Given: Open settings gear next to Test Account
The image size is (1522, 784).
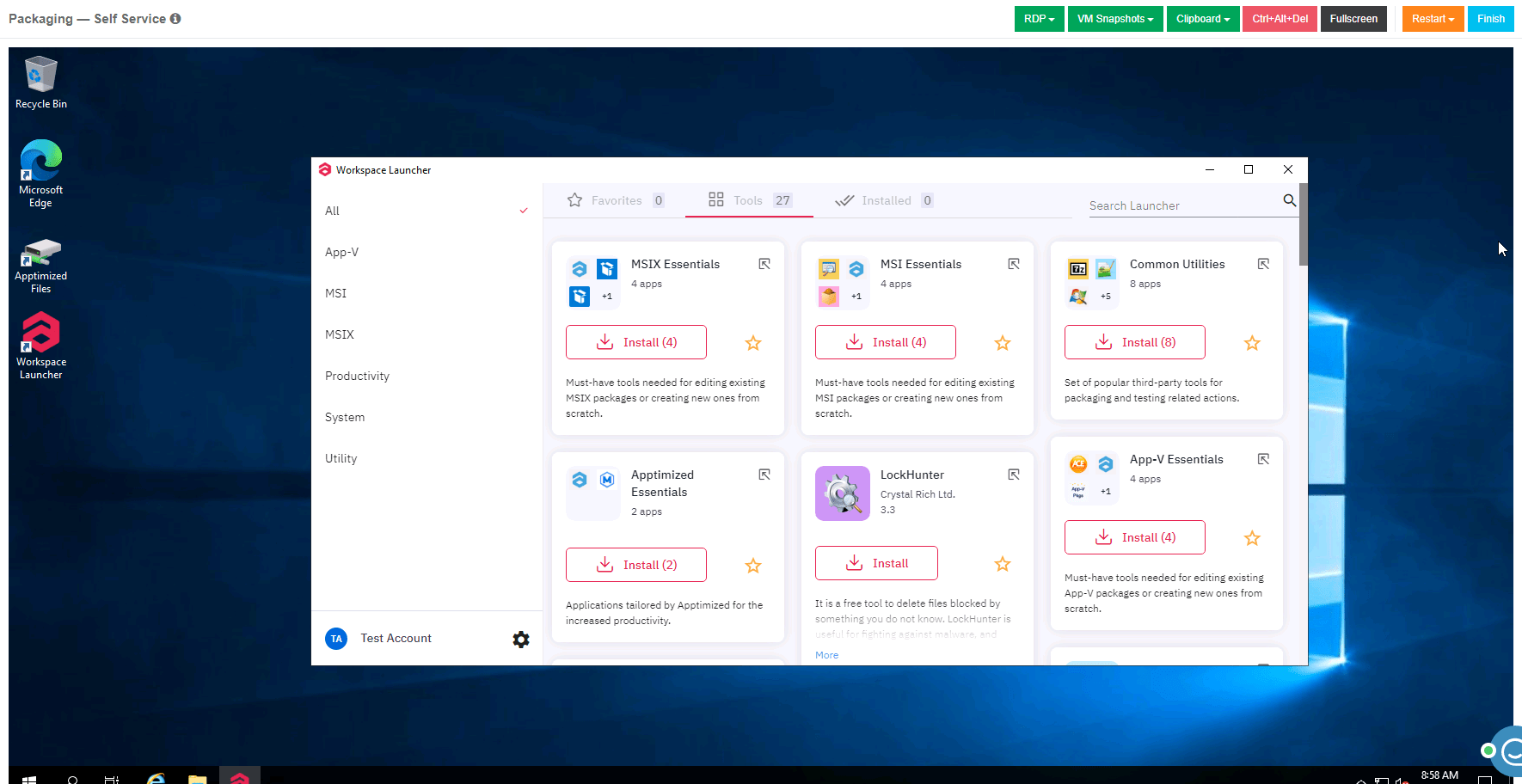Looking at the screenshot, I should point(521,639).
